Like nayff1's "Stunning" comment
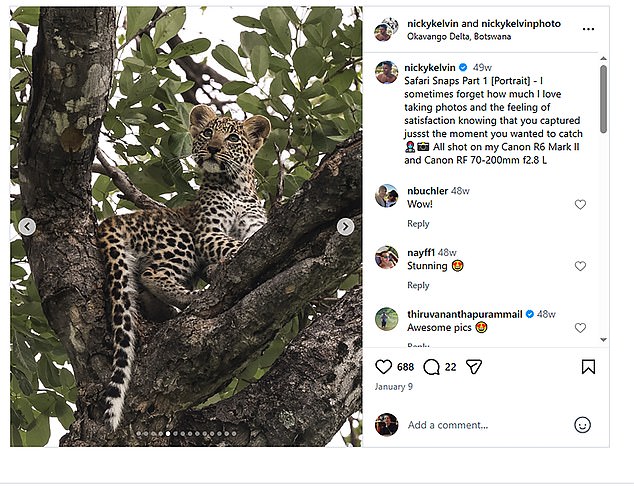The height and width of the screenshot is (490, 634). tap(580, 266)
